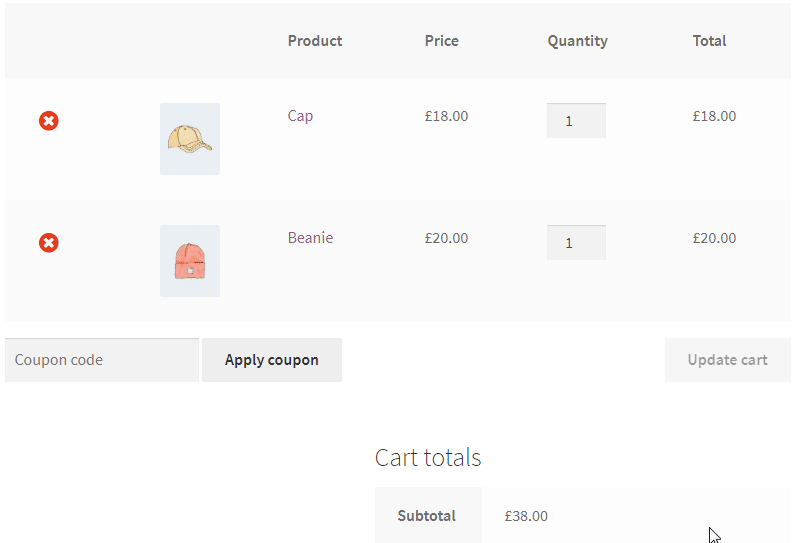Click the £38.00 subtotal amount
Image resolution: width=802 pixels, height=543 pixels.
(x=526, y=516)
